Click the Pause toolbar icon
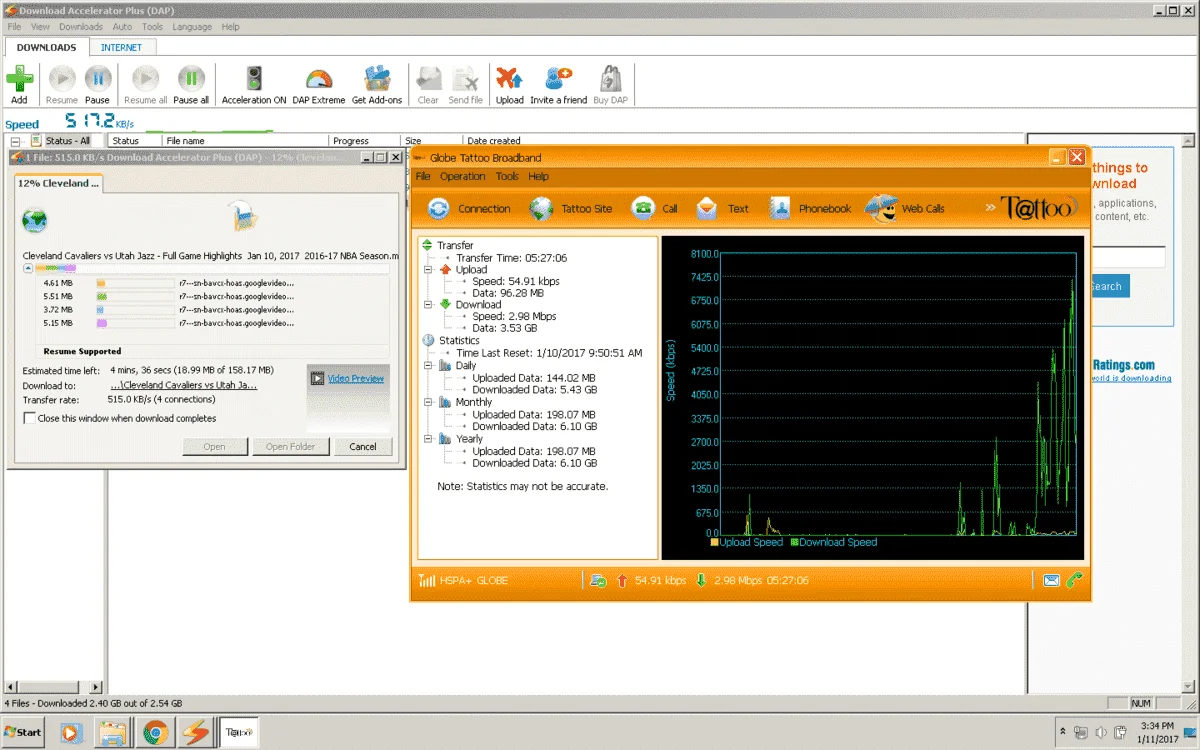The width and height of the screenshot is (1200, 750). coord(98,79)
